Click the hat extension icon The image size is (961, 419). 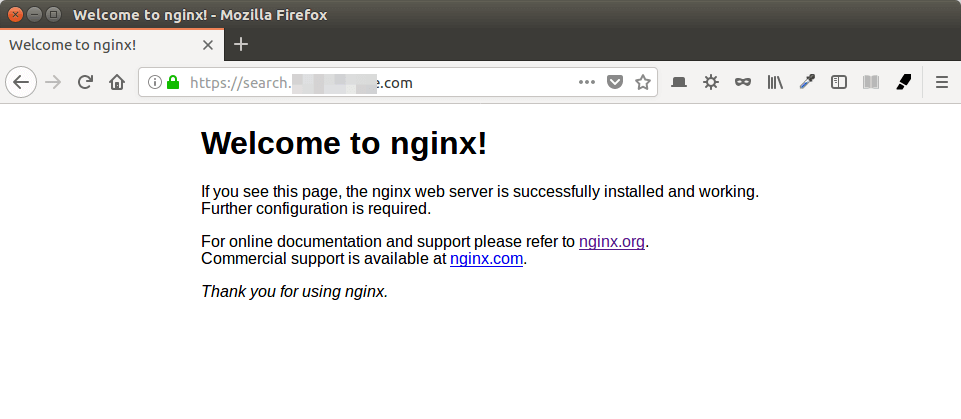point(679,83)
